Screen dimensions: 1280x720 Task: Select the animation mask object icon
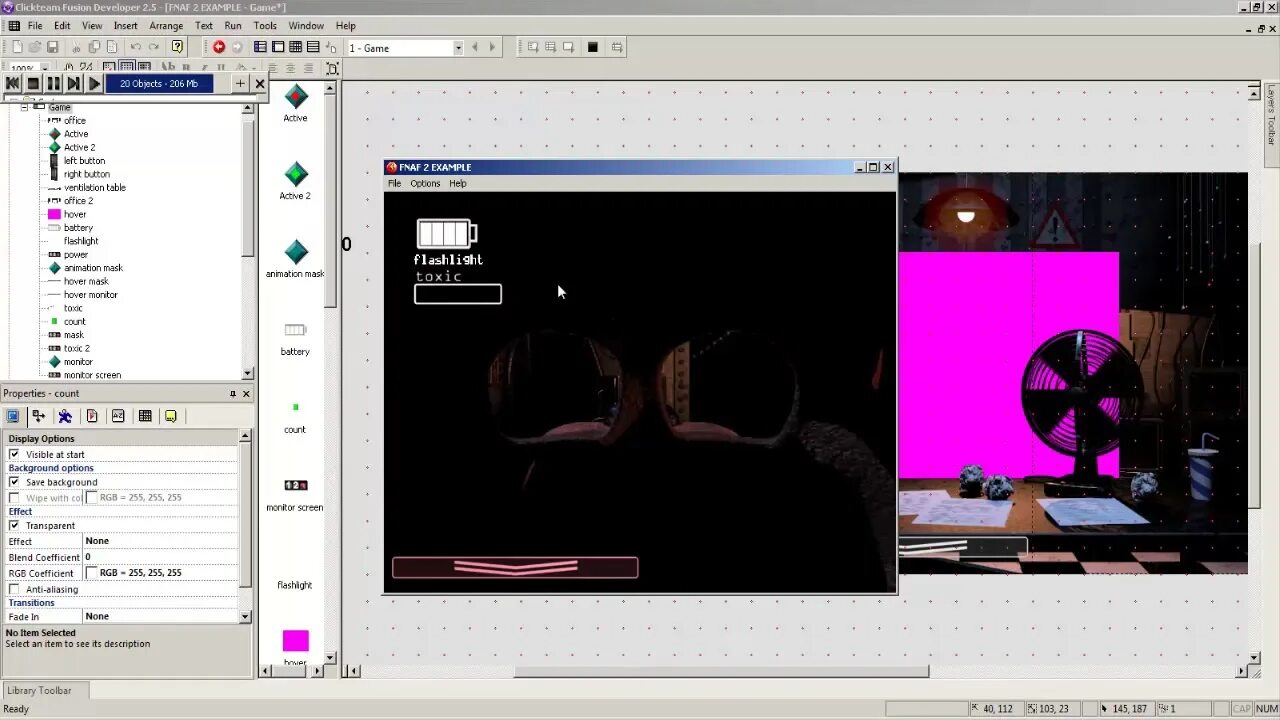[x=295, y=252]
